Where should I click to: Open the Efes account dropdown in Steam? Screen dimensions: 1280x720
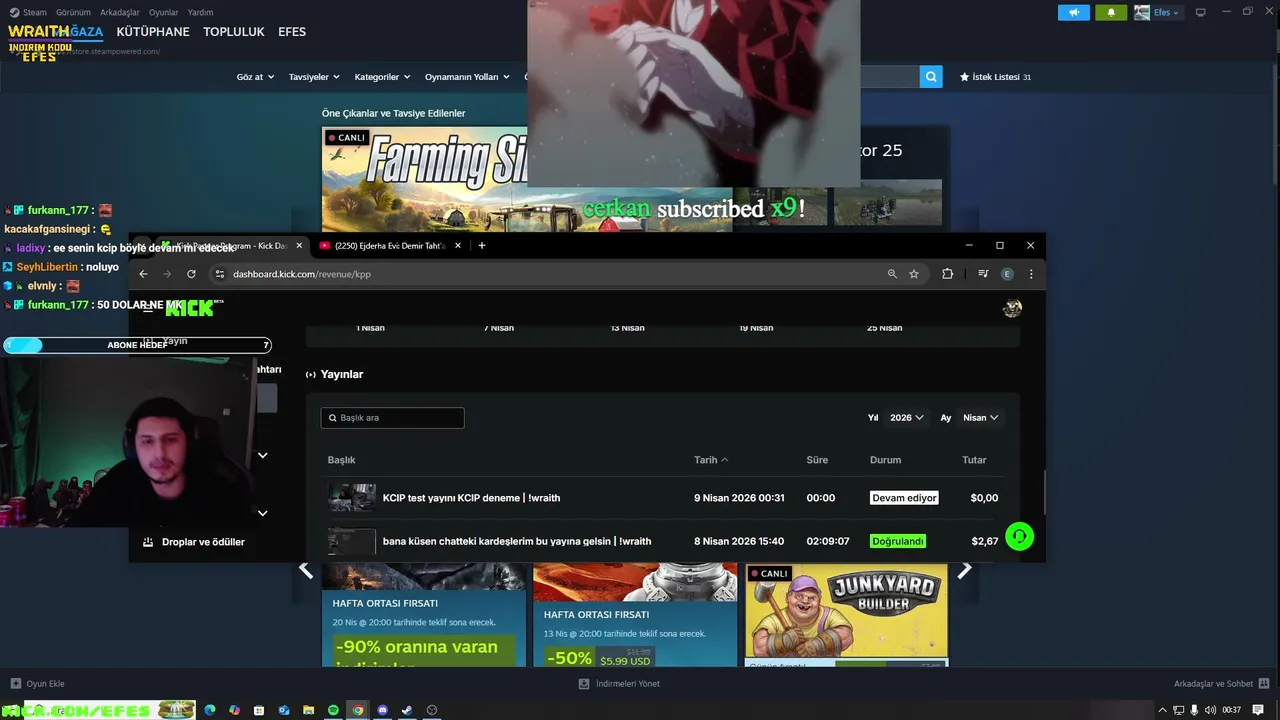[x=1157, y=13]
